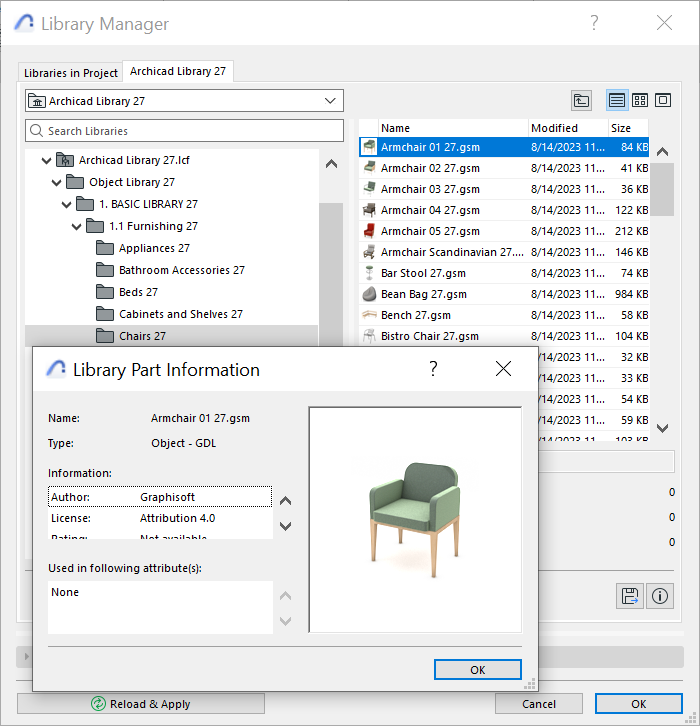
Task: Click the Armchair 03 27 object icon
Action: coord(369,189)
